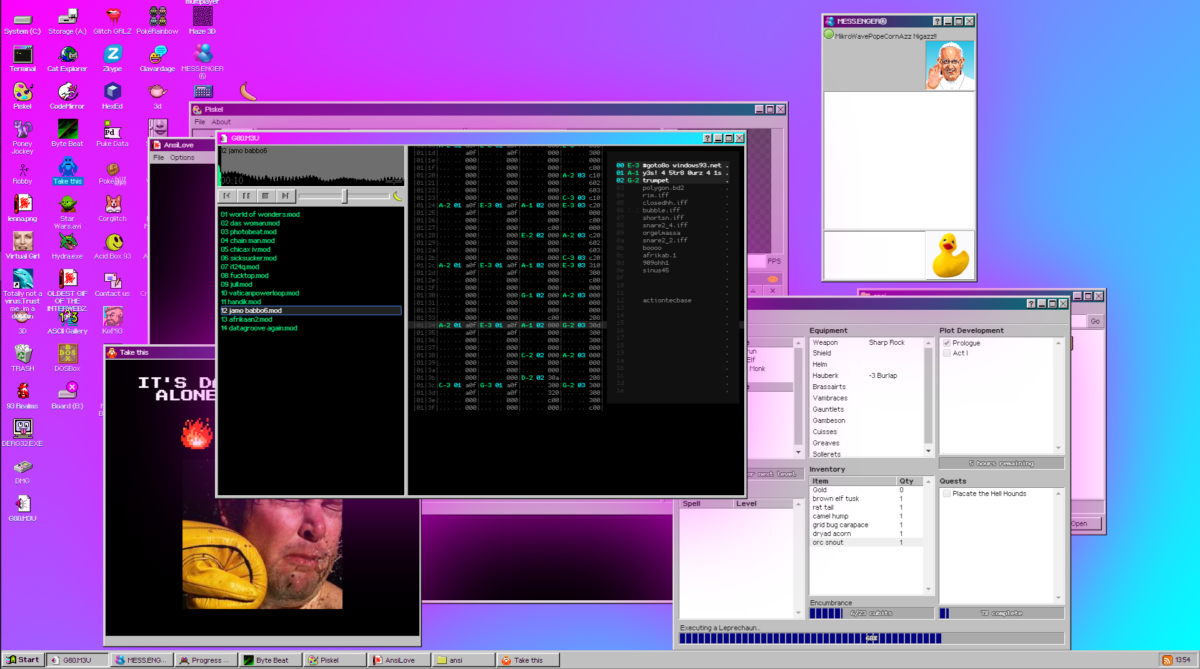Image resolution: width=1200 pixels, height=669 pixels.
Task: Open the lenna.png desktop file
Action: click(22, 207)
